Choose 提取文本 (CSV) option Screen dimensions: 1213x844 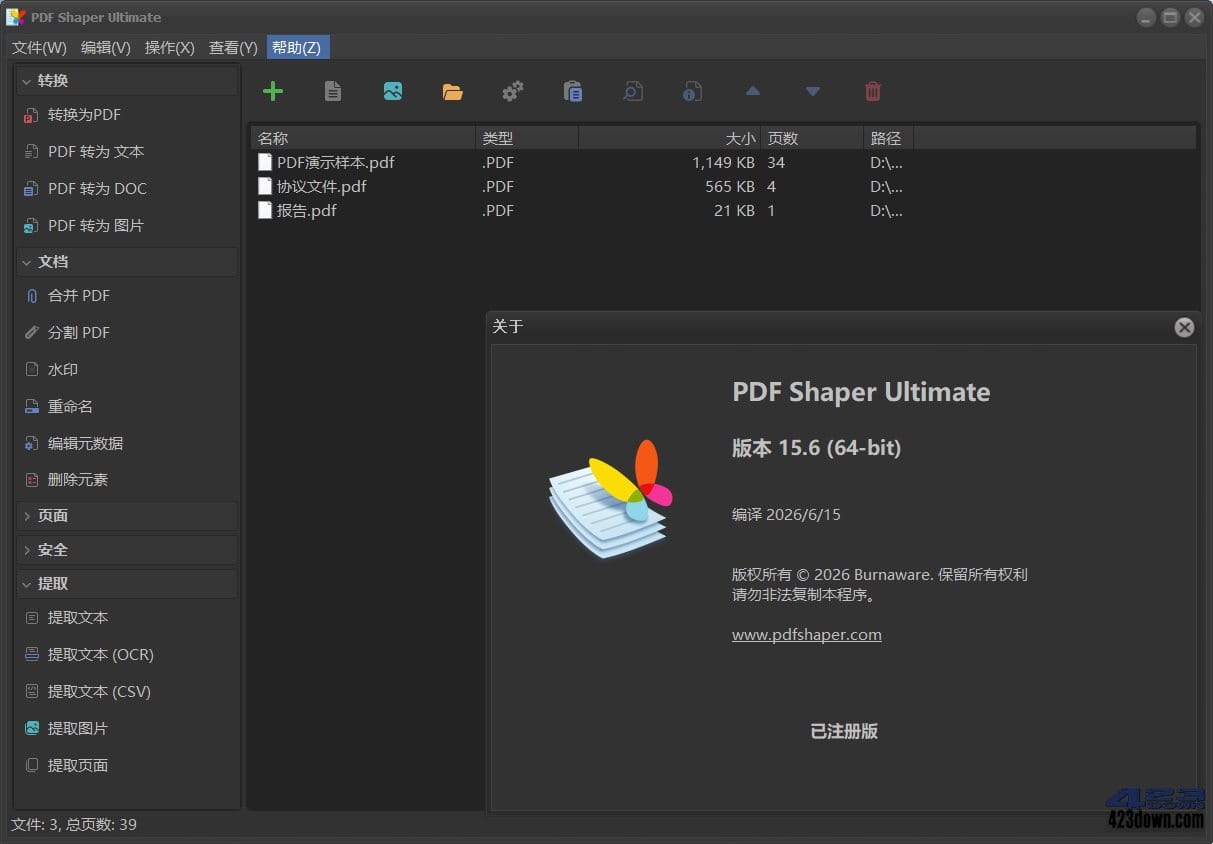click(x=99, y=692)
